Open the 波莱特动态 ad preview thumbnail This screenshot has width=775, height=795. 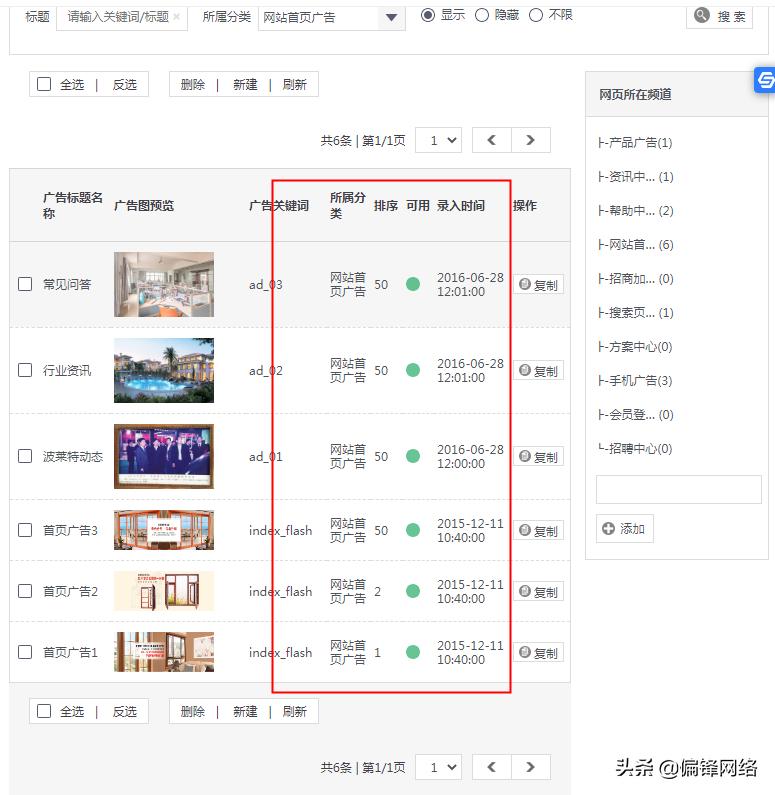[x=164, y=456]
